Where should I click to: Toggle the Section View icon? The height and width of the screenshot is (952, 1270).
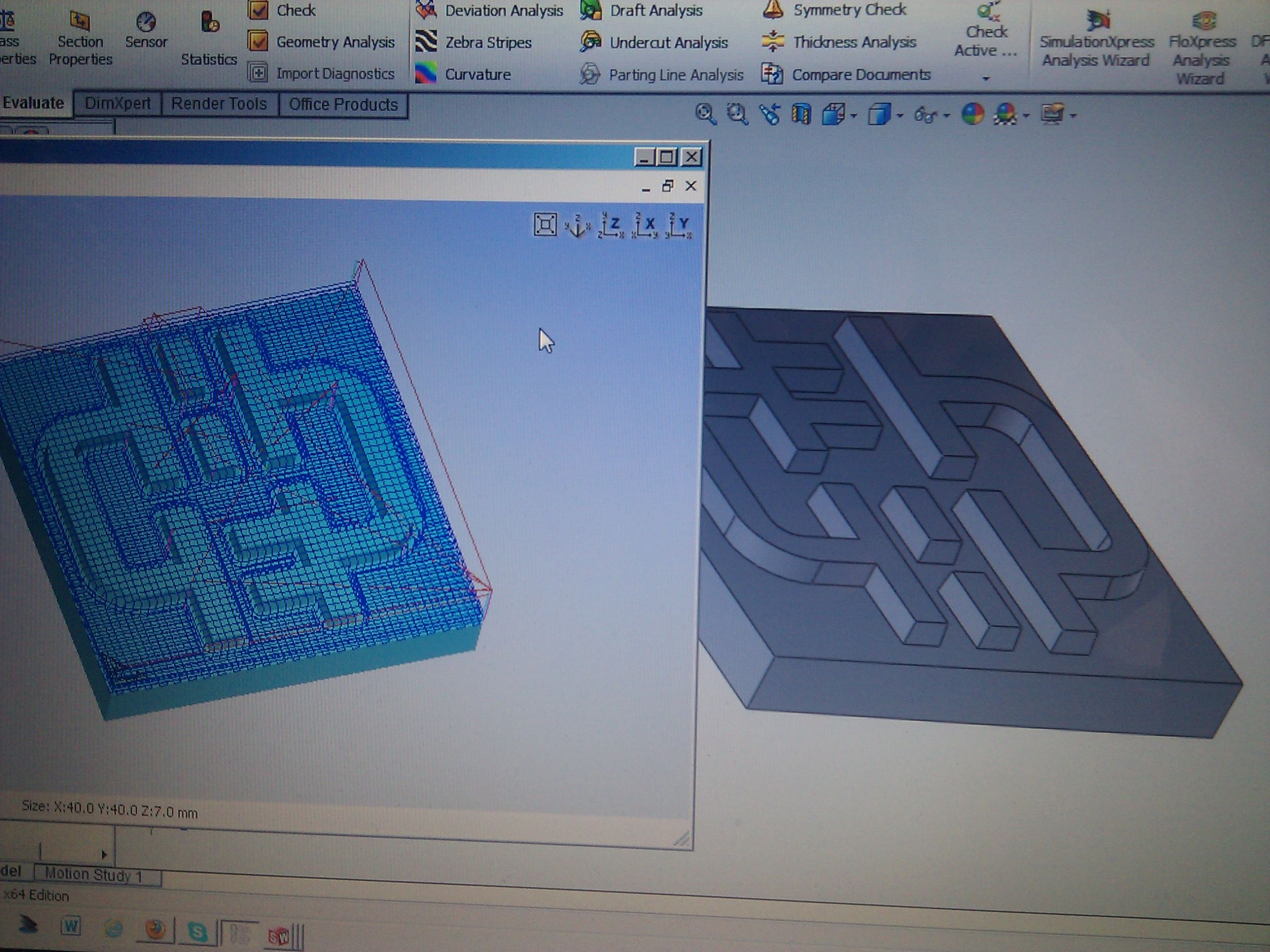point(802,114)
